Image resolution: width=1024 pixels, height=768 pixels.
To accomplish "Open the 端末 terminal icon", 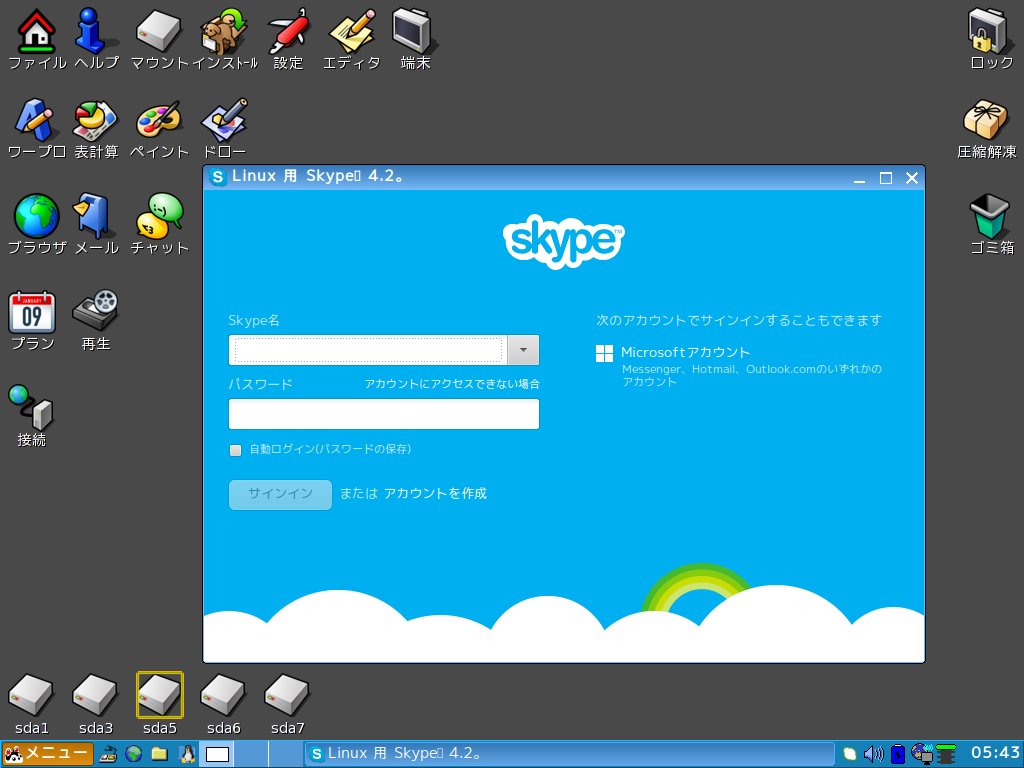I will (415, 31).
